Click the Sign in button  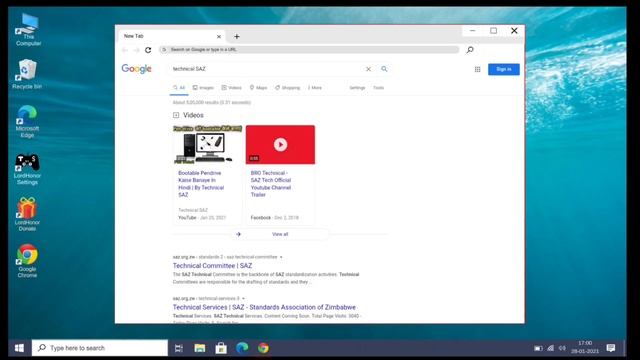[x=504, y=69]
